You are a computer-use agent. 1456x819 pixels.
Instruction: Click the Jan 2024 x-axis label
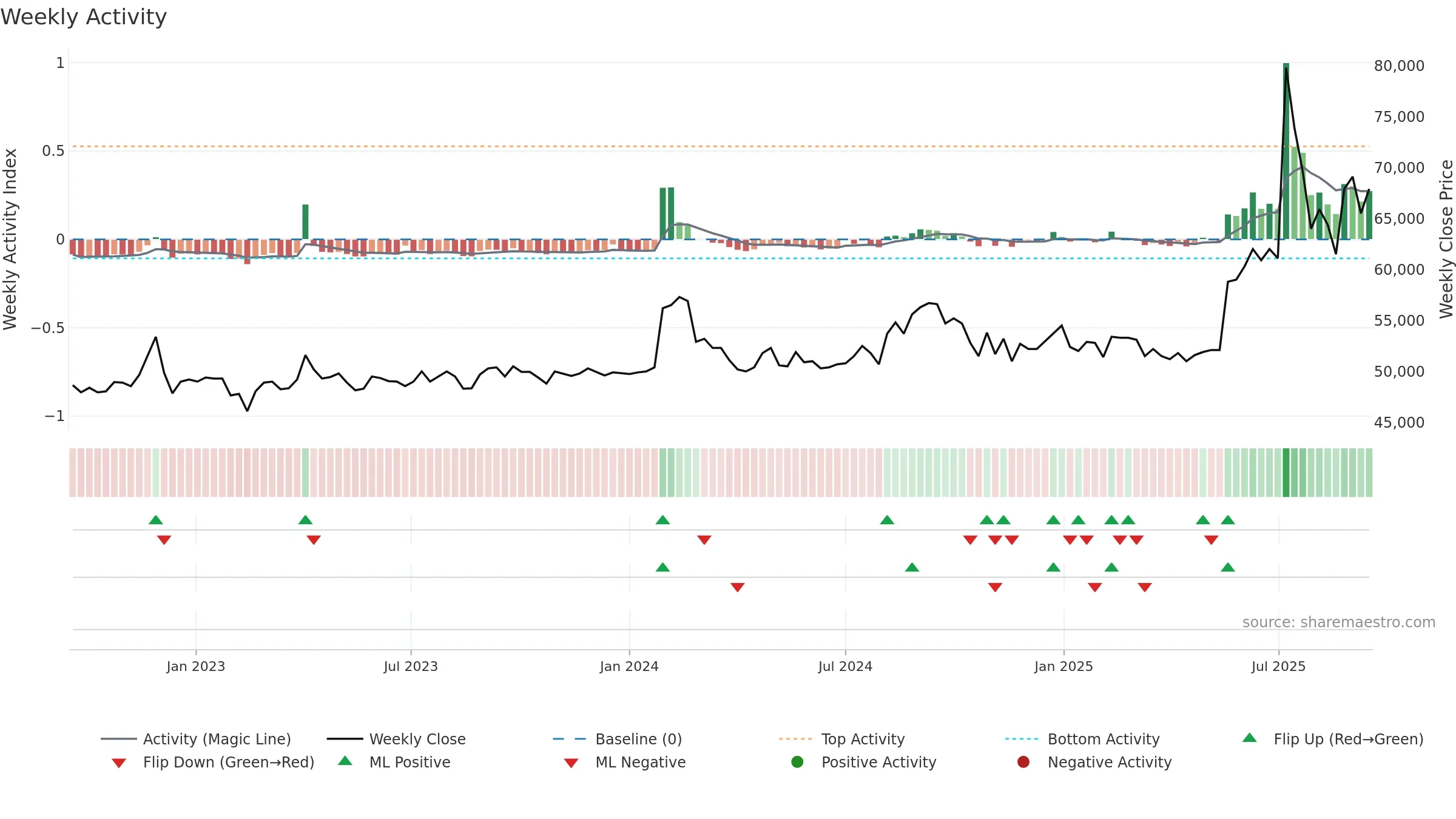(629, 666)
